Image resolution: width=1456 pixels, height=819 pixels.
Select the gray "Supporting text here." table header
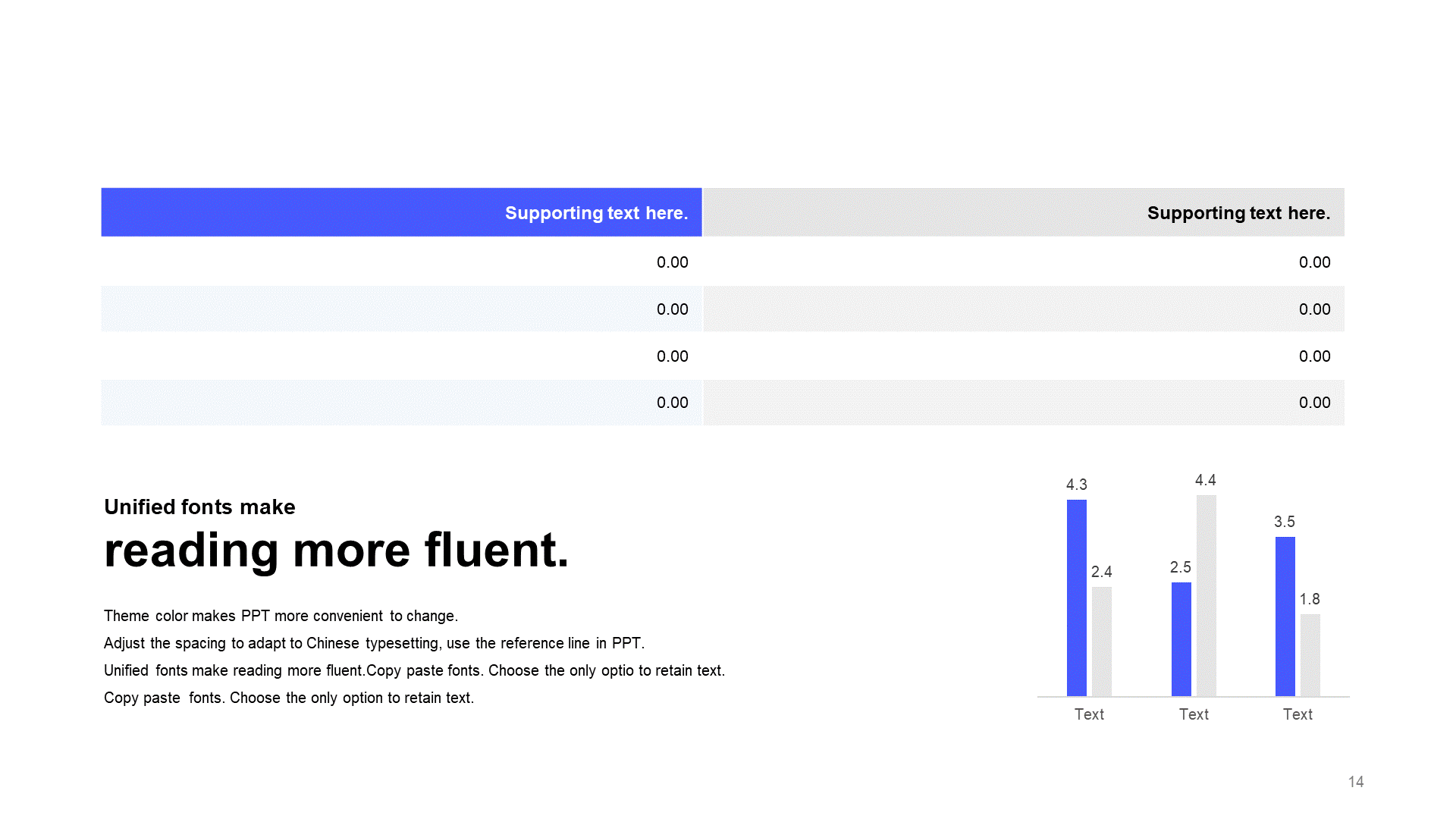1024,212
